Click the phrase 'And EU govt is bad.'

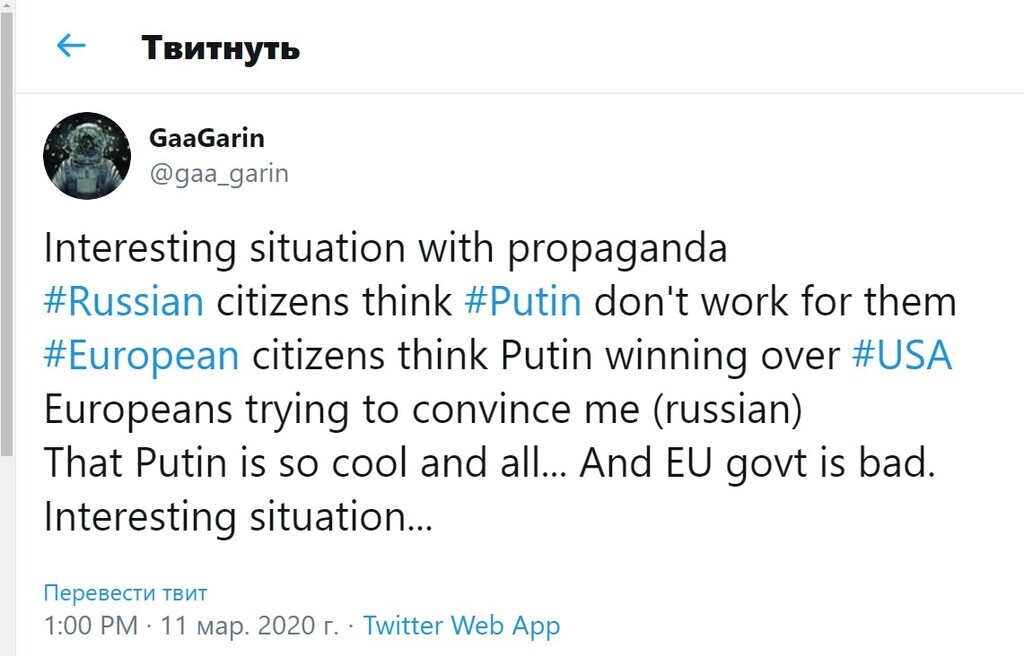coord(765,463)
